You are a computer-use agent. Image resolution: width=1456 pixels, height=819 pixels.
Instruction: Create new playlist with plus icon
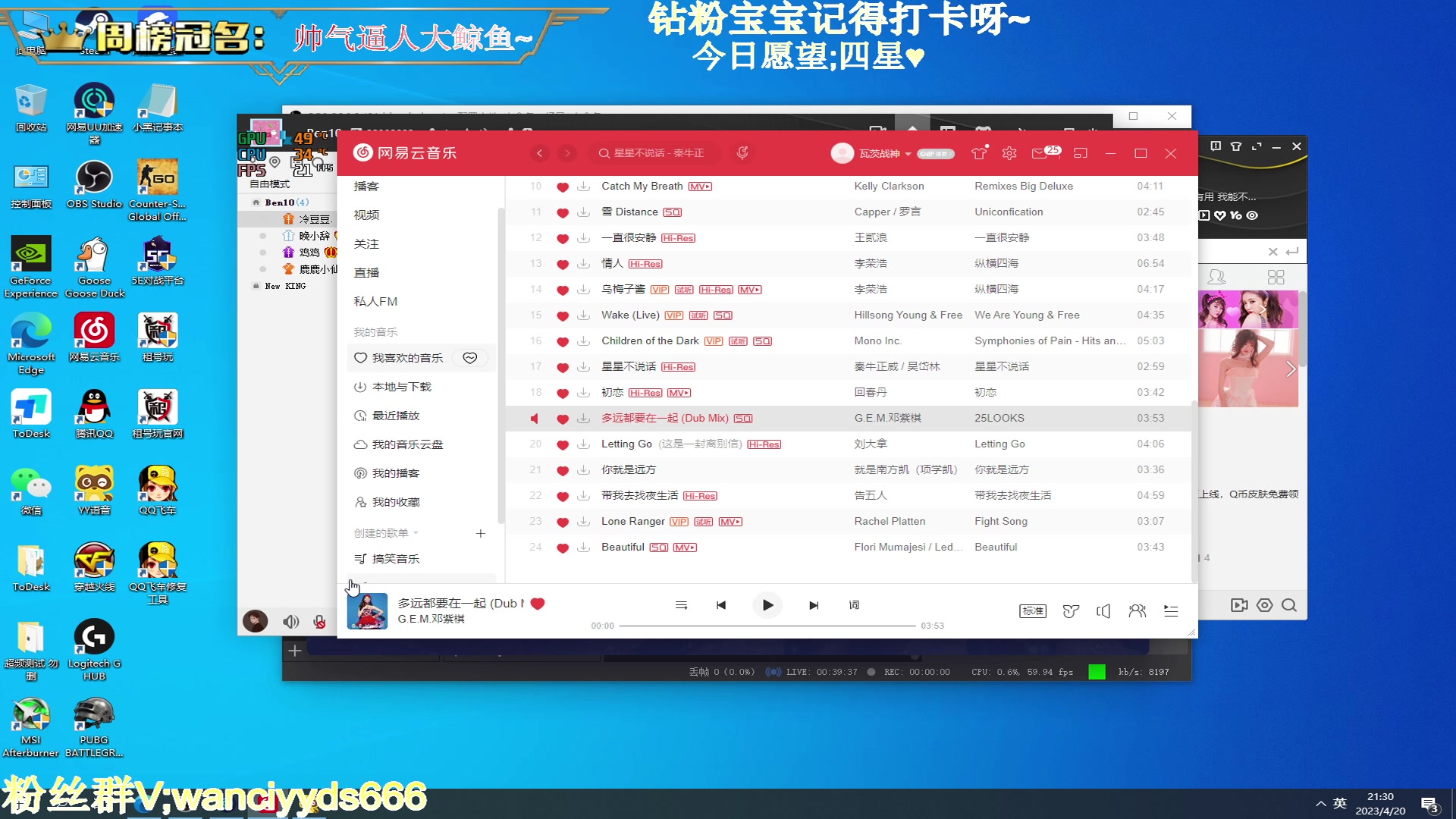480,533
